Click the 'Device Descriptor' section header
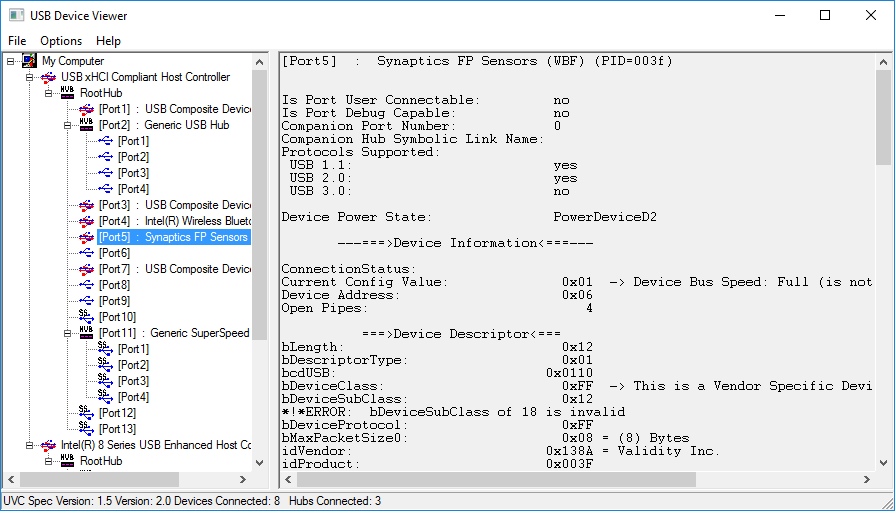The image size is (895, 511). 462,333
